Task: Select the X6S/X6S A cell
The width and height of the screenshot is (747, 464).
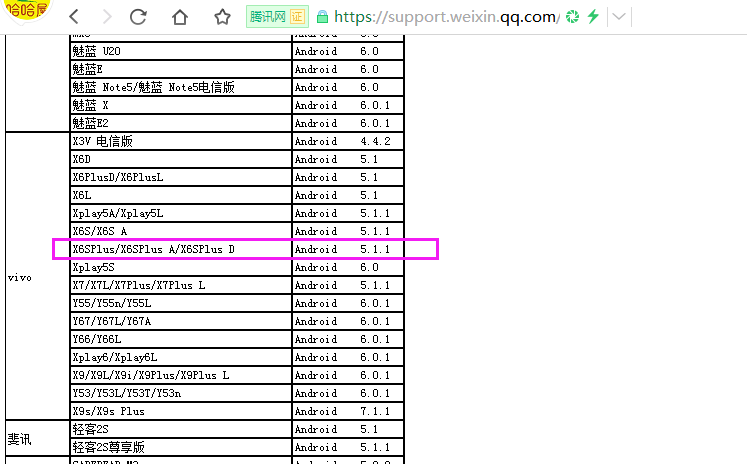Action: click(x=181, y=232)
